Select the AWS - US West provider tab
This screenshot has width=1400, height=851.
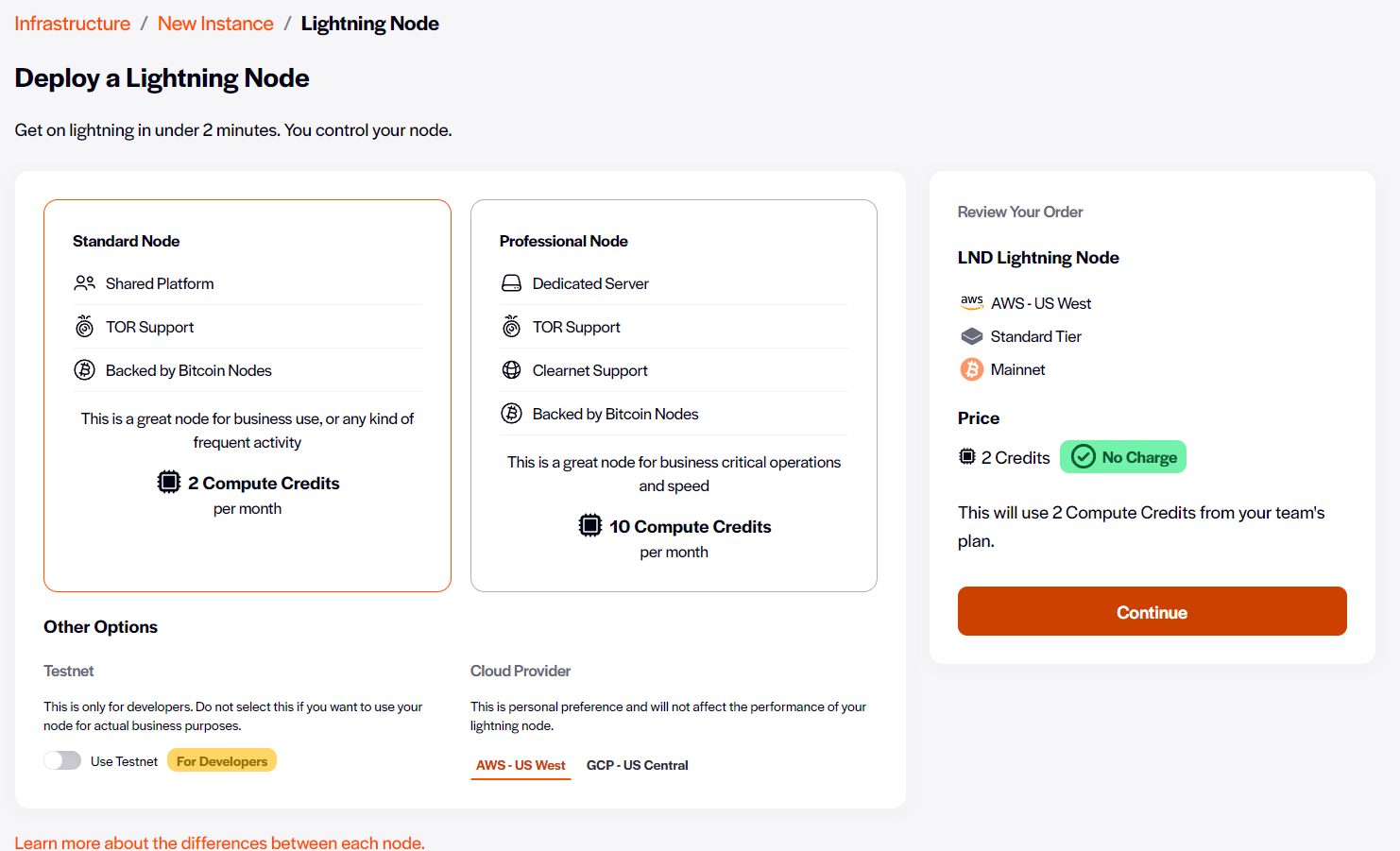coord(521,765)
